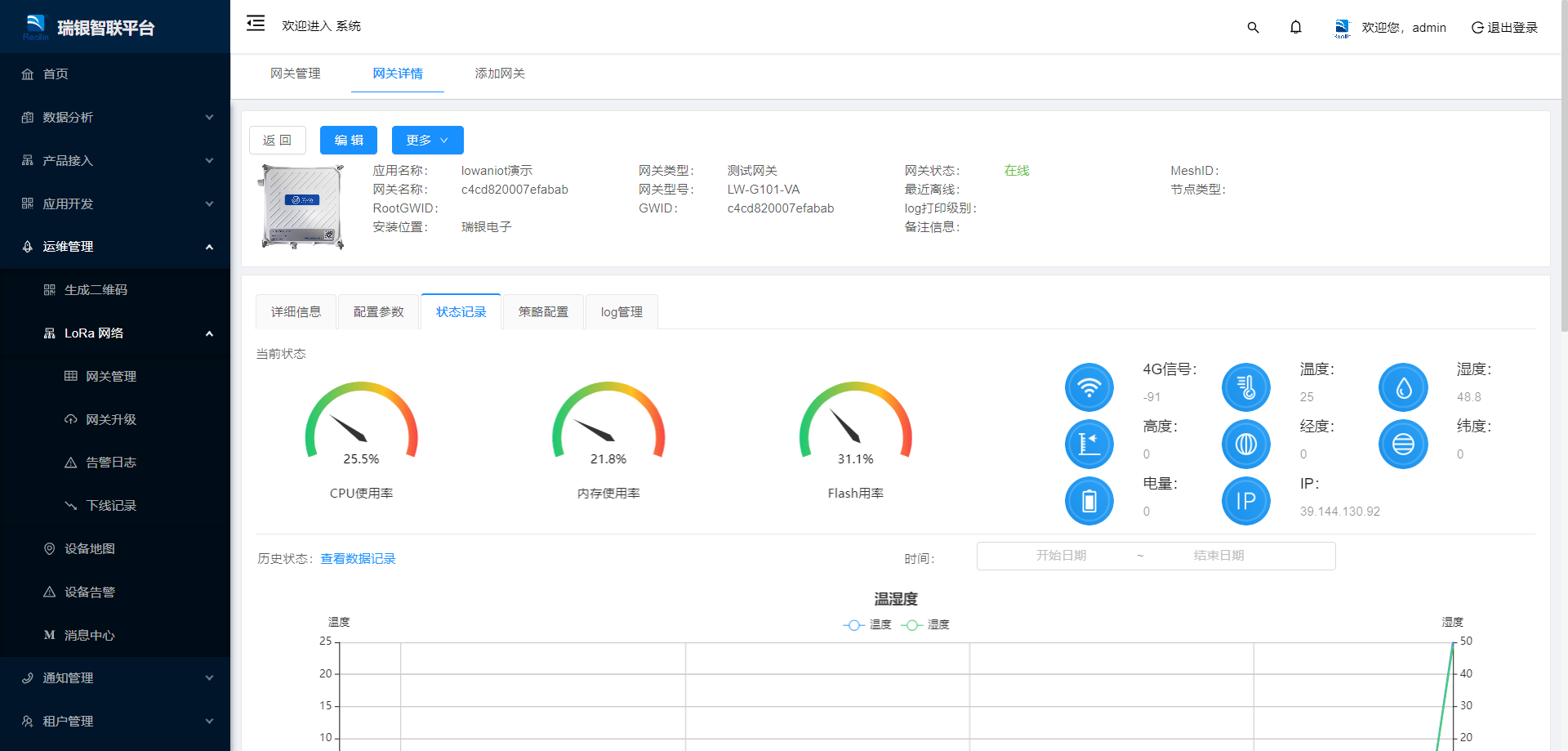The image size is (1568, 751).
Task: Collapse the LoRa 网络 submenu chevron
Action: (x=209, y=333)
